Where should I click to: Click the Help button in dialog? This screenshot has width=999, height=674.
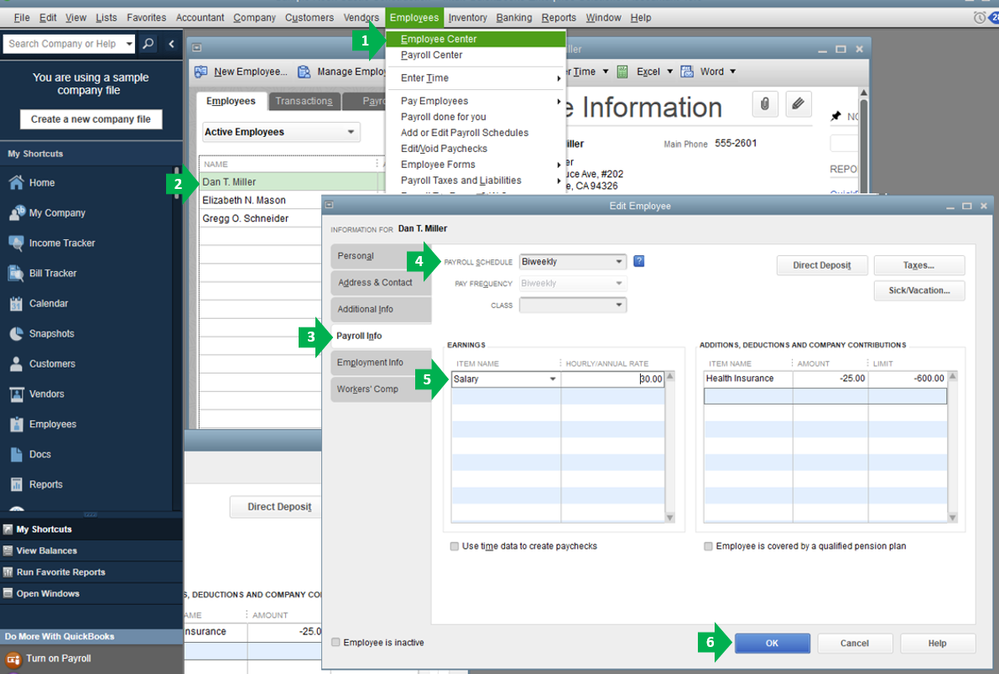pyautogui.click(x=937, y=643)
